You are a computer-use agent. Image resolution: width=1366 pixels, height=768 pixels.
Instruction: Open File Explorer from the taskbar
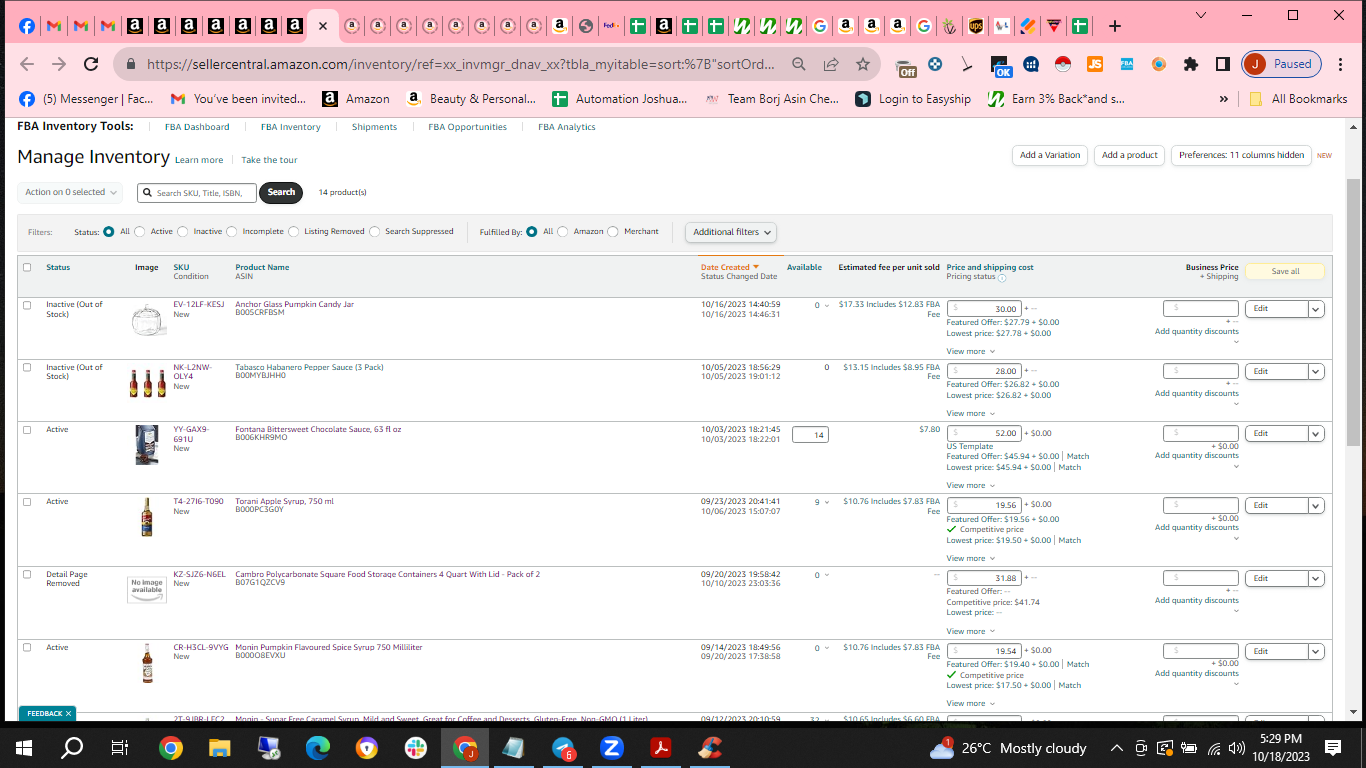(220, 748)
